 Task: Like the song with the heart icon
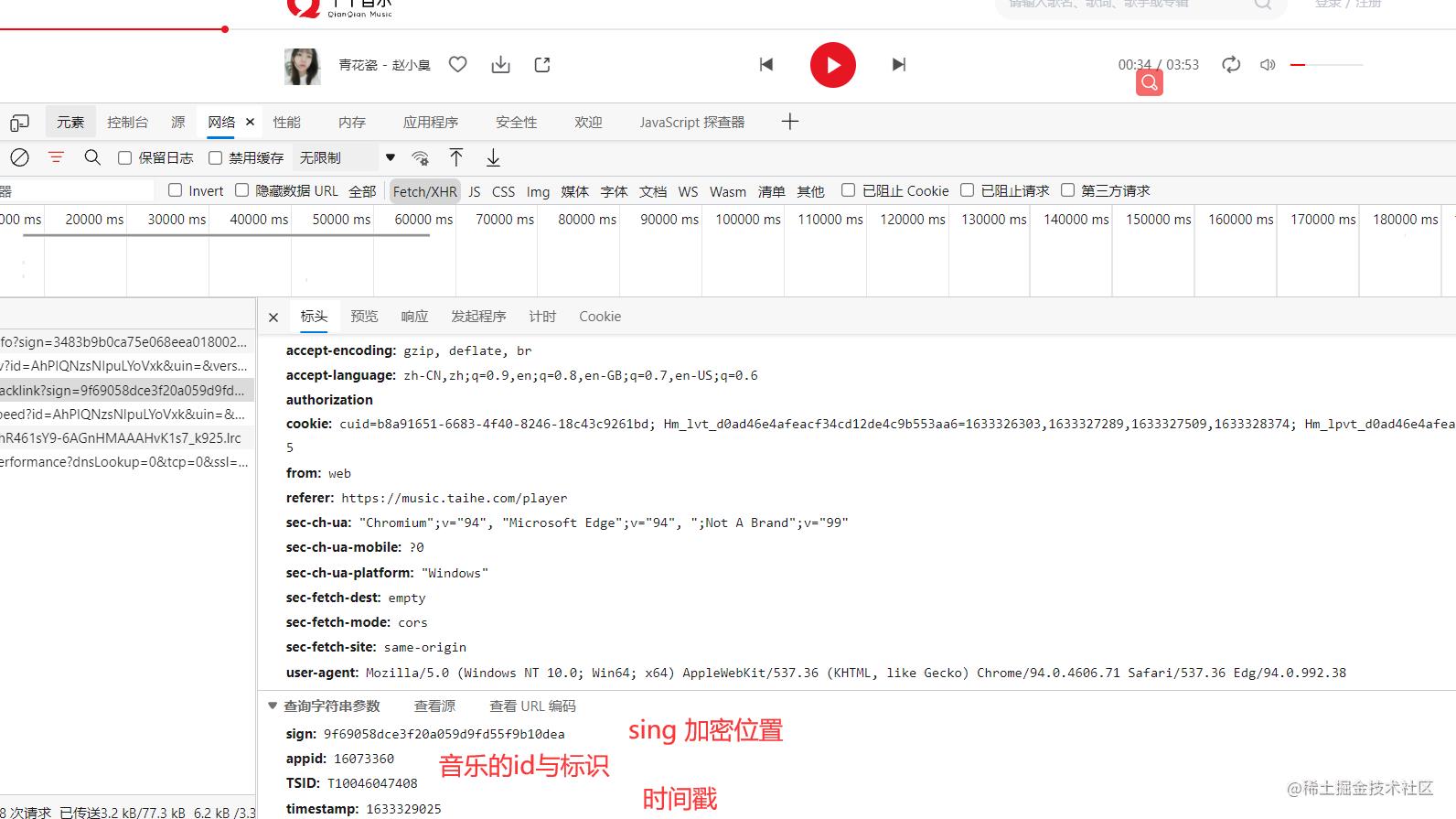pyautogui.click(x=458, y=64)
